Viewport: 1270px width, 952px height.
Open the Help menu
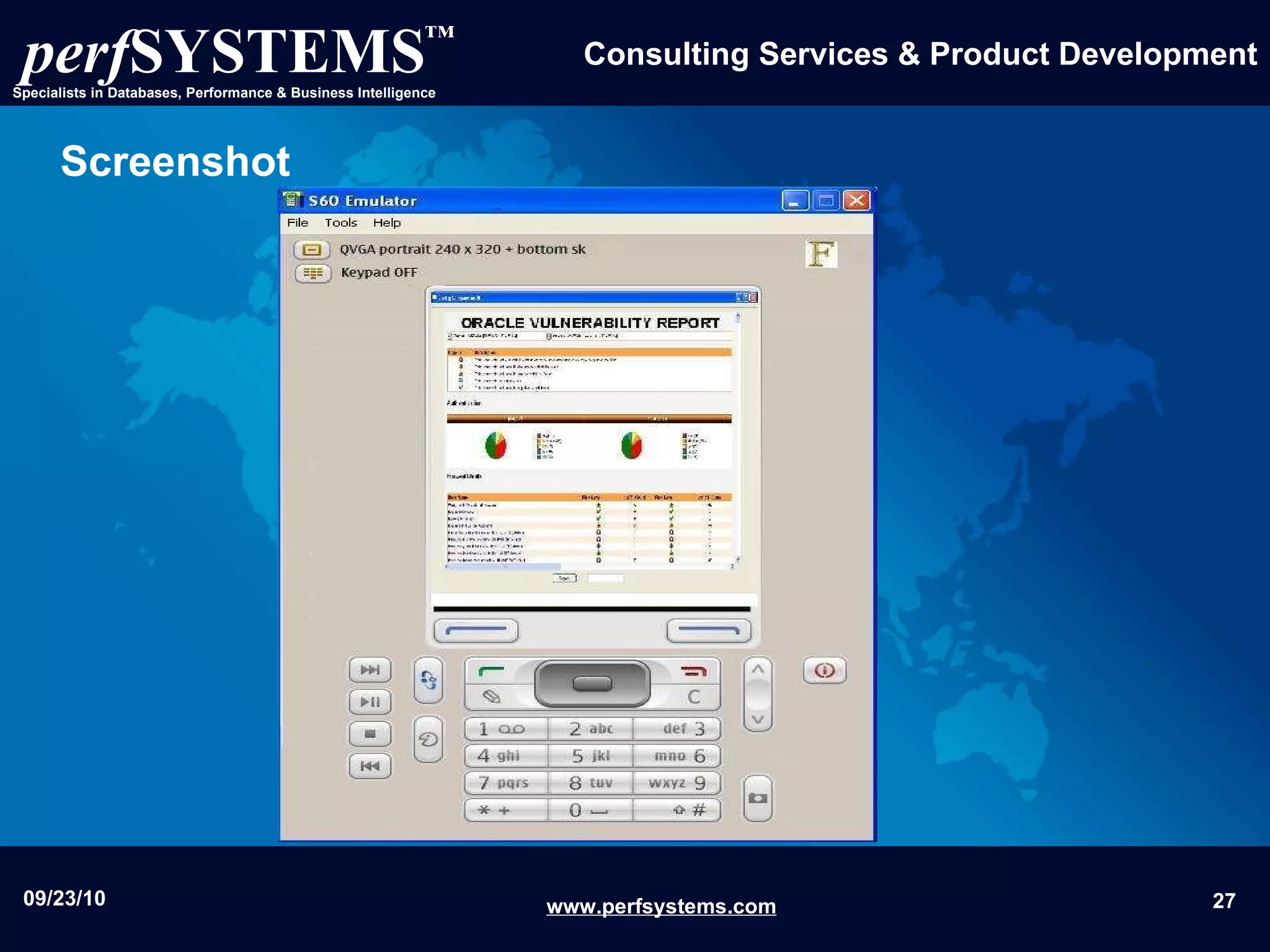click(x=387, y=223)
